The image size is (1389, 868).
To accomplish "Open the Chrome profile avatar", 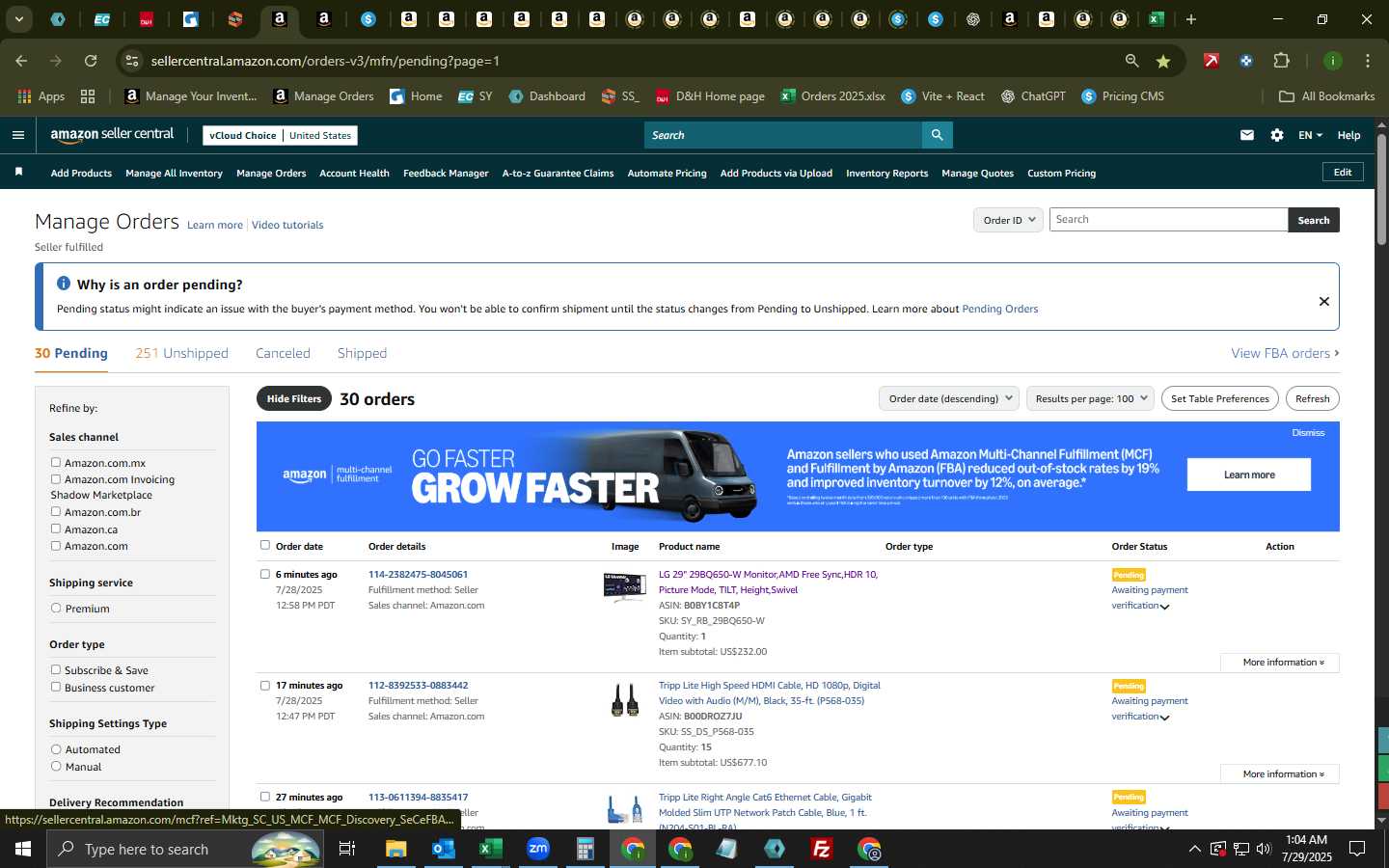I will (1333, 61).
